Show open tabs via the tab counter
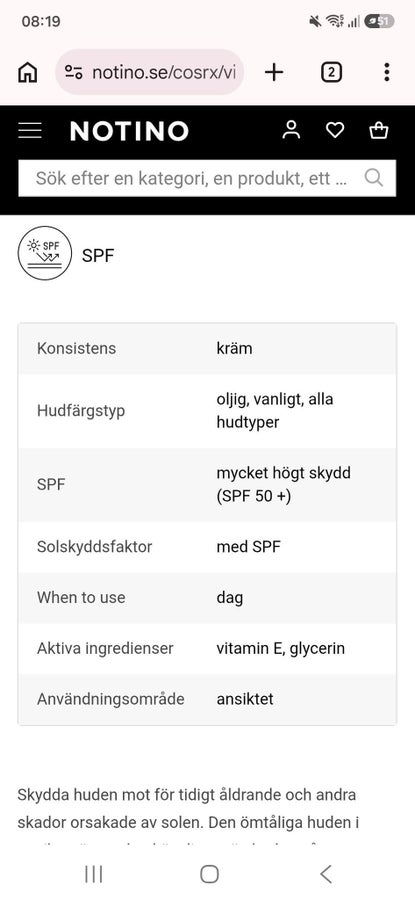415x900 pixels. click(x=331, y=72)
